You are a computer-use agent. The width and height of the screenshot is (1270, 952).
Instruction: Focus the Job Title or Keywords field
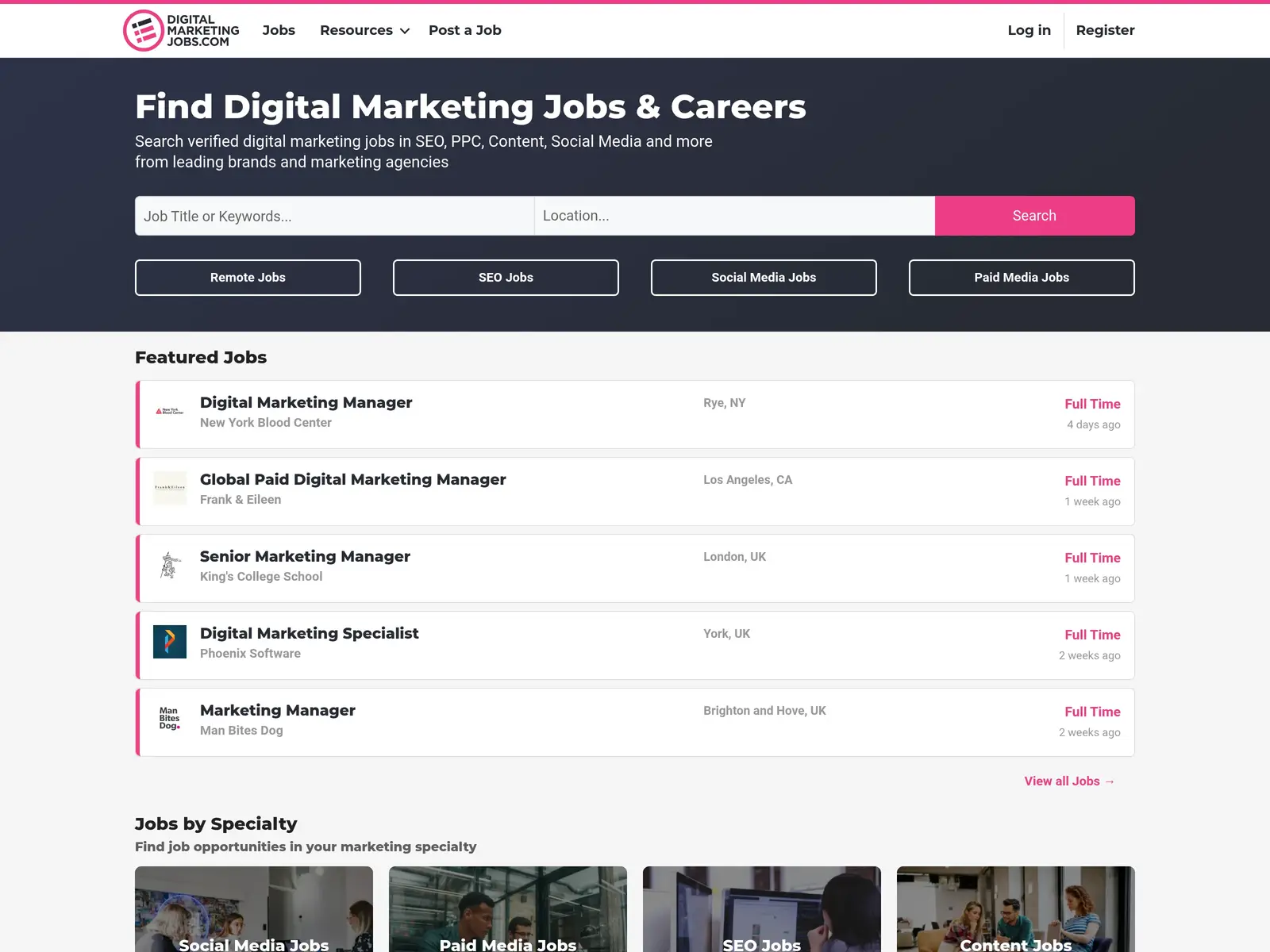tap(334, 216)
